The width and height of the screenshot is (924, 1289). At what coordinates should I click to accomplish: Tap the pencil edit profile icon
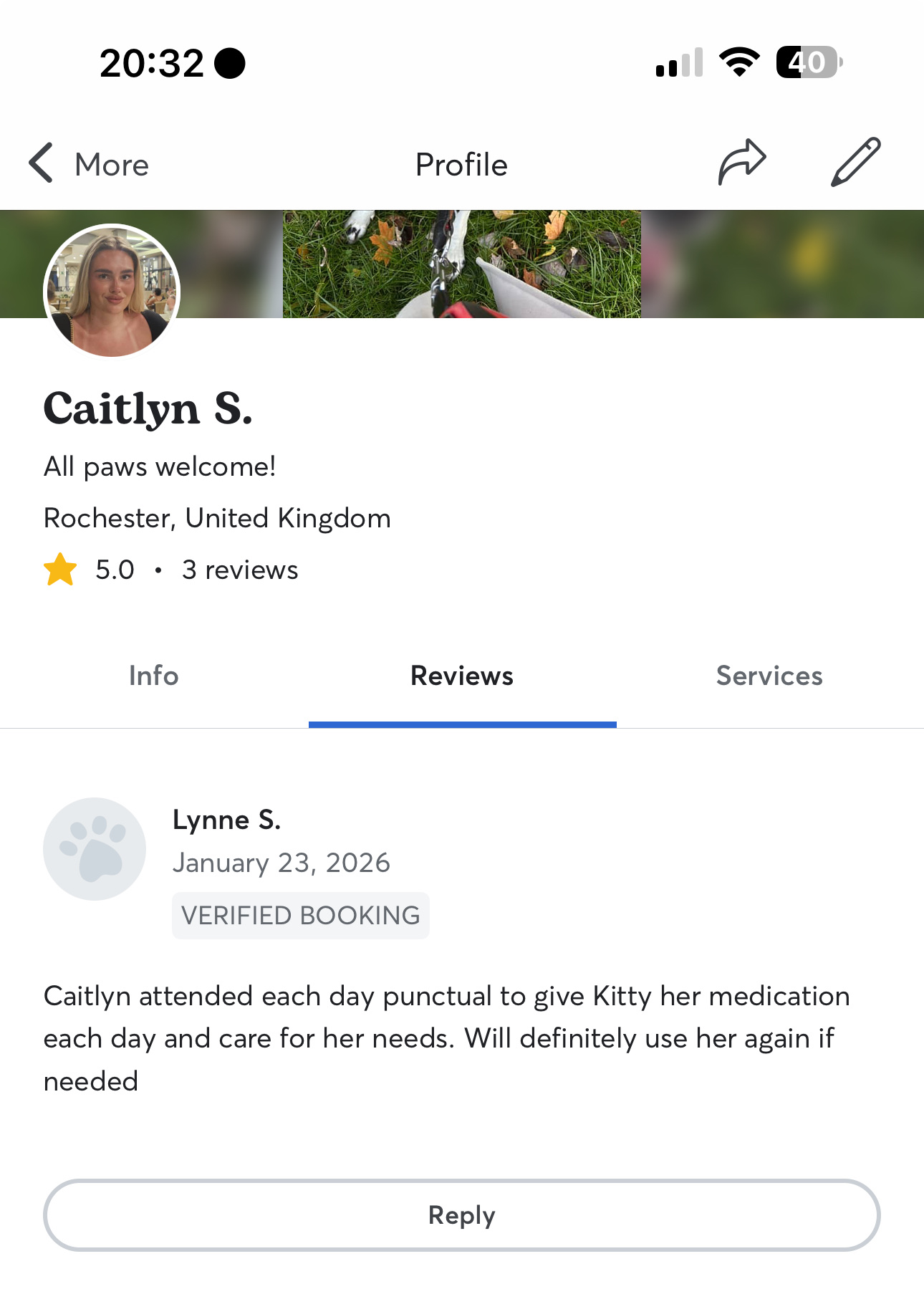pos(855,162)
